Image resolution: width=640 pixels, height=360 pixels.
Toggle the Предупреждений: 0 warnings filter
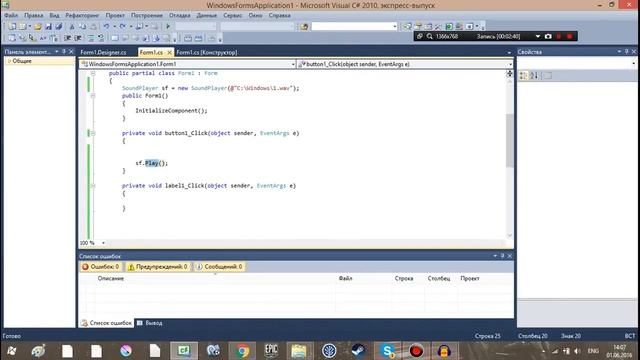(158, 267)
